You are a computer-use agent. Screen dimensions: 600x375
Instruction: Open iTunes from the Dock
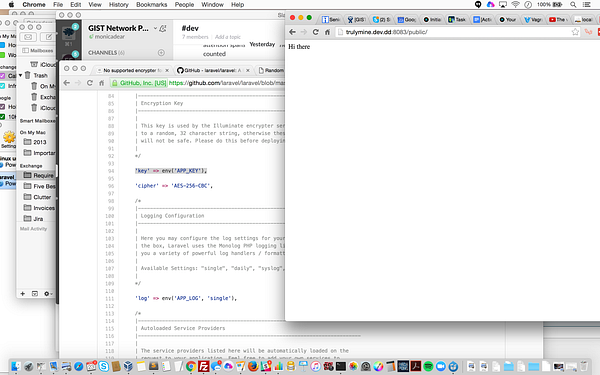tap(315, 367)
